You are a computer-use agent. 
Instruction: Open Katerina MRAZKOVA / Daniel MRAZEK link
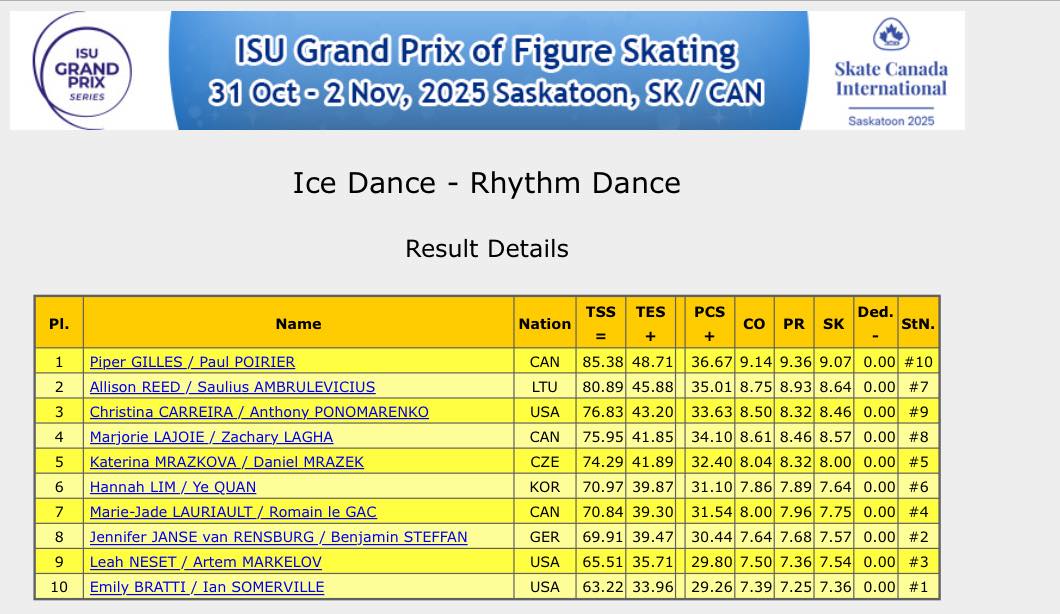pyautogui.click(x=227, y=462)
